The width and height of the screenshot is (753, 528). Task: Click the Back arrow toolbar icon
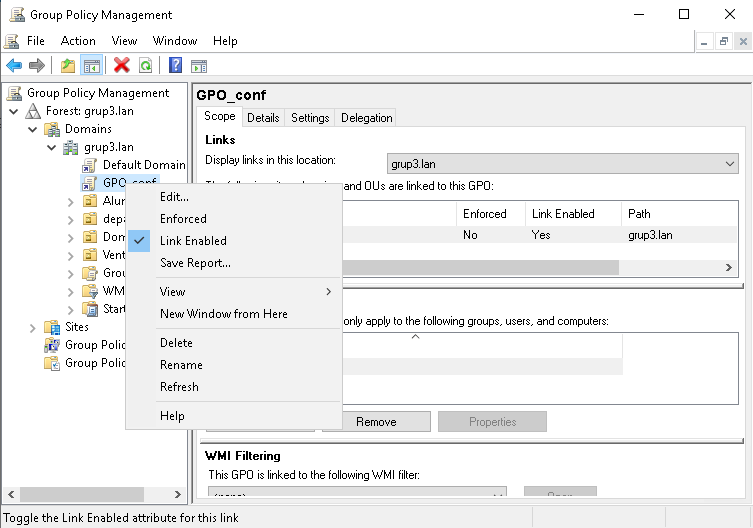pyautogui.click(x=14, y=66)
